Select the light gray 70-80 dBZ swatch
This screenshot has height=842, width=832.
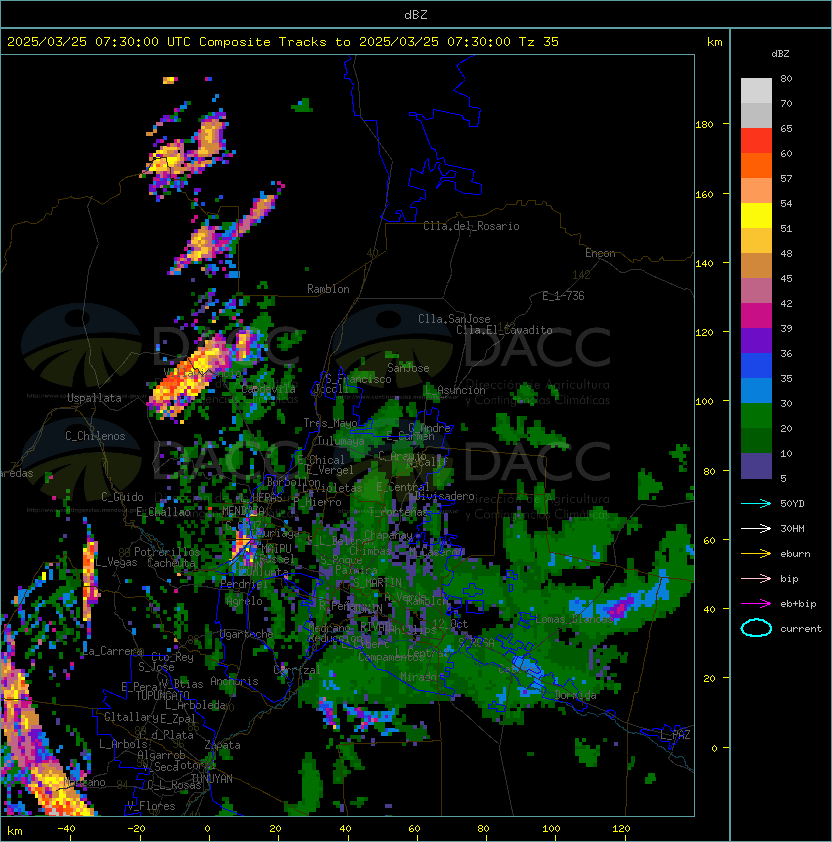[756, 90]
